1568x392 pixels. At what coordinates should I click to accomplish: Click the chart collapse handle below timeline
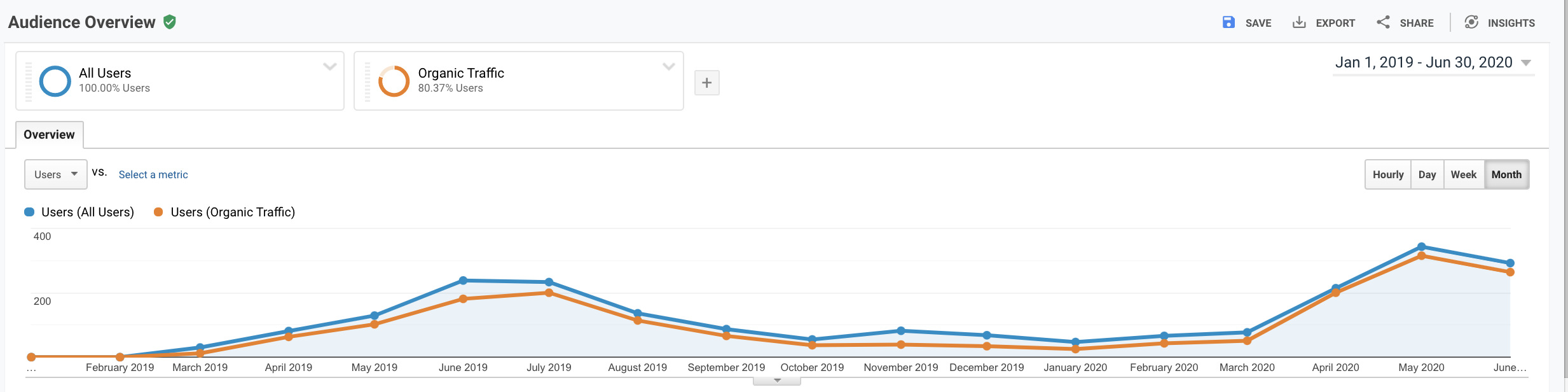point(777,381)
